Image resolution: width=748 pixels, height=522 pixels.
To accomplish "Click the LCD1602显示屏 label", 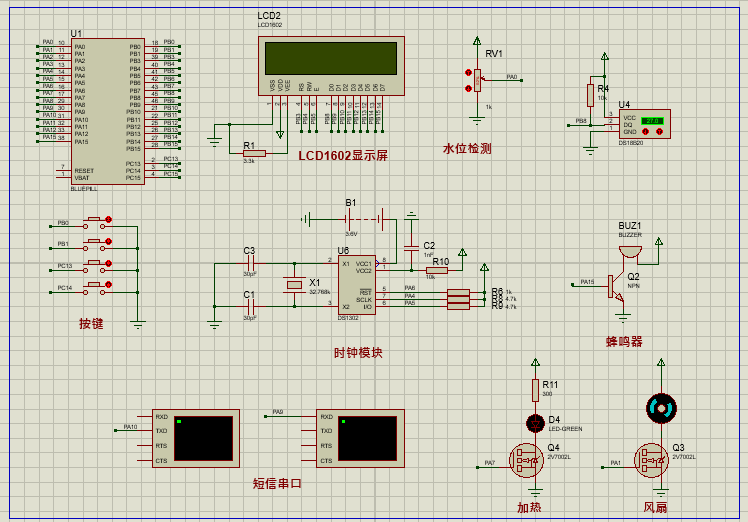I will [x=343, y=156].
